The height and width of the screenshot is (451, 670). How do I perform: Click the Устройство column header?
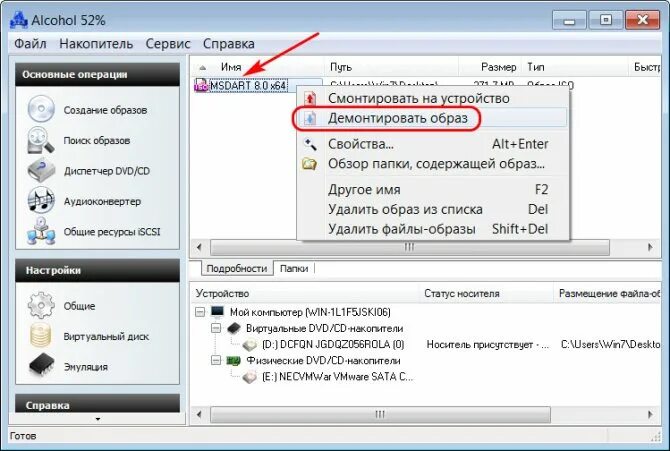(x=306, y=294)
